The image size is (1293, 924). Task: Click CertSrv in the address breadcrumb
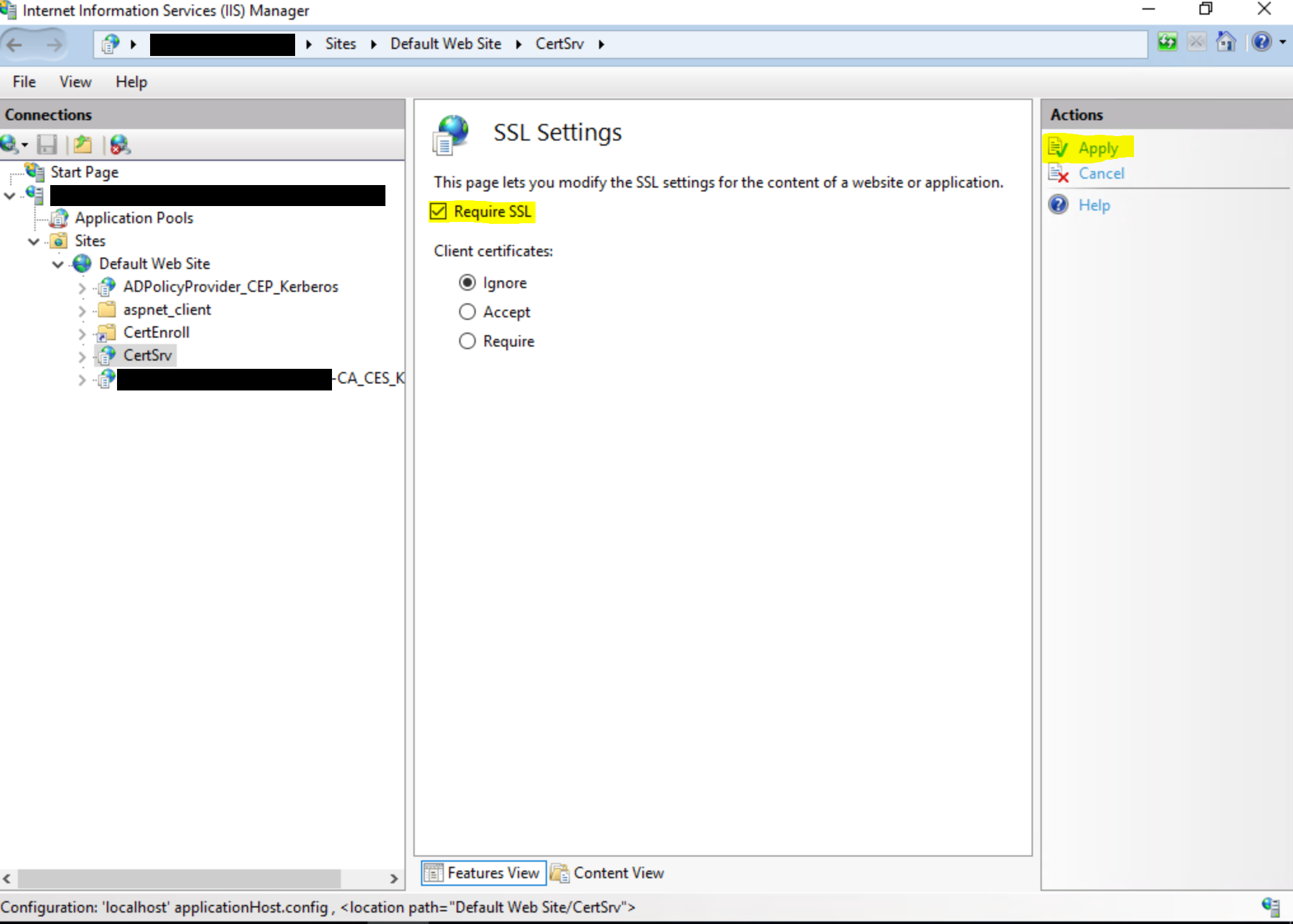pos(560,44)
